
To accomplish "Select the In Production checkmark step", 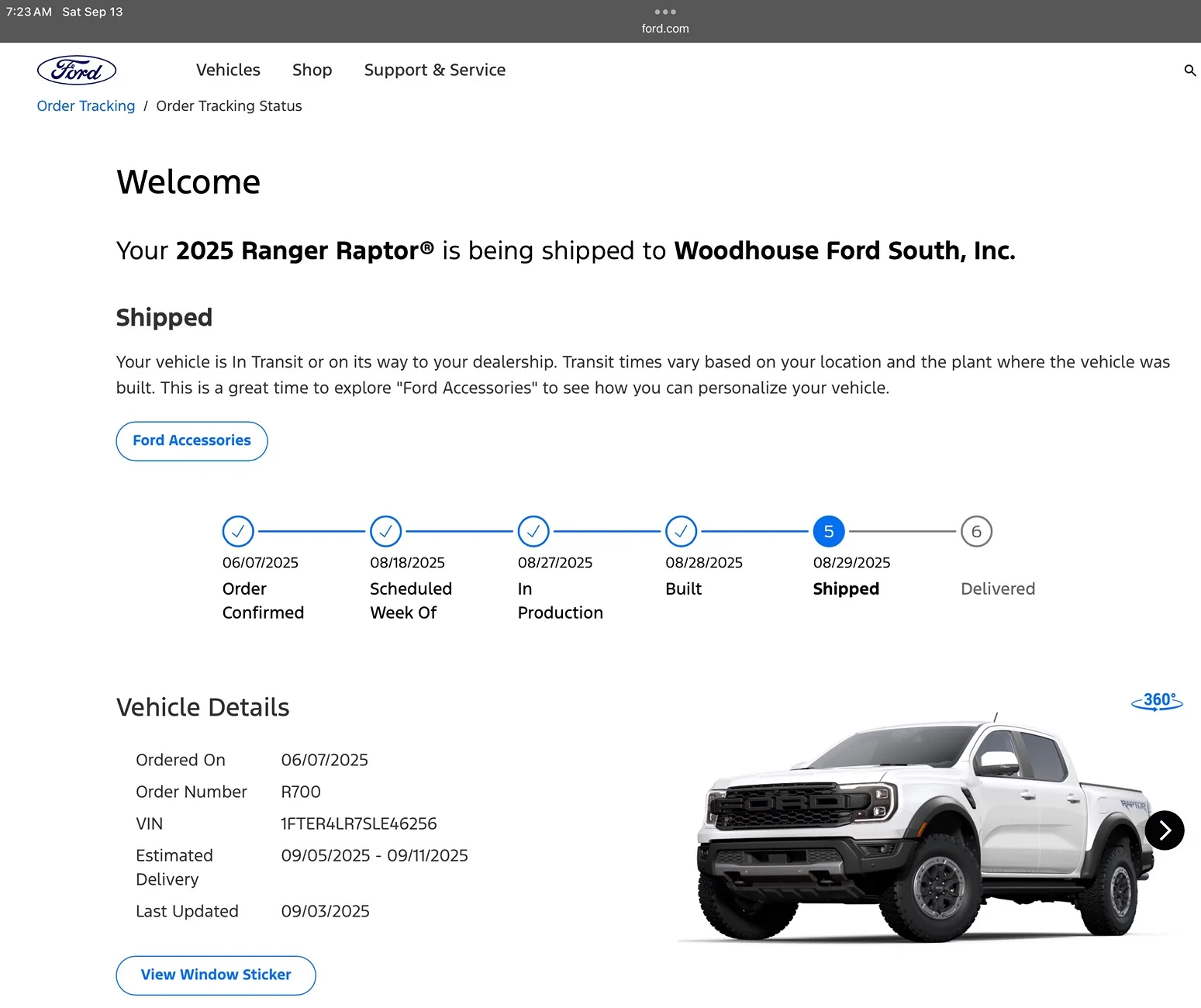I will pyautogui.click(x=533, y=531).
